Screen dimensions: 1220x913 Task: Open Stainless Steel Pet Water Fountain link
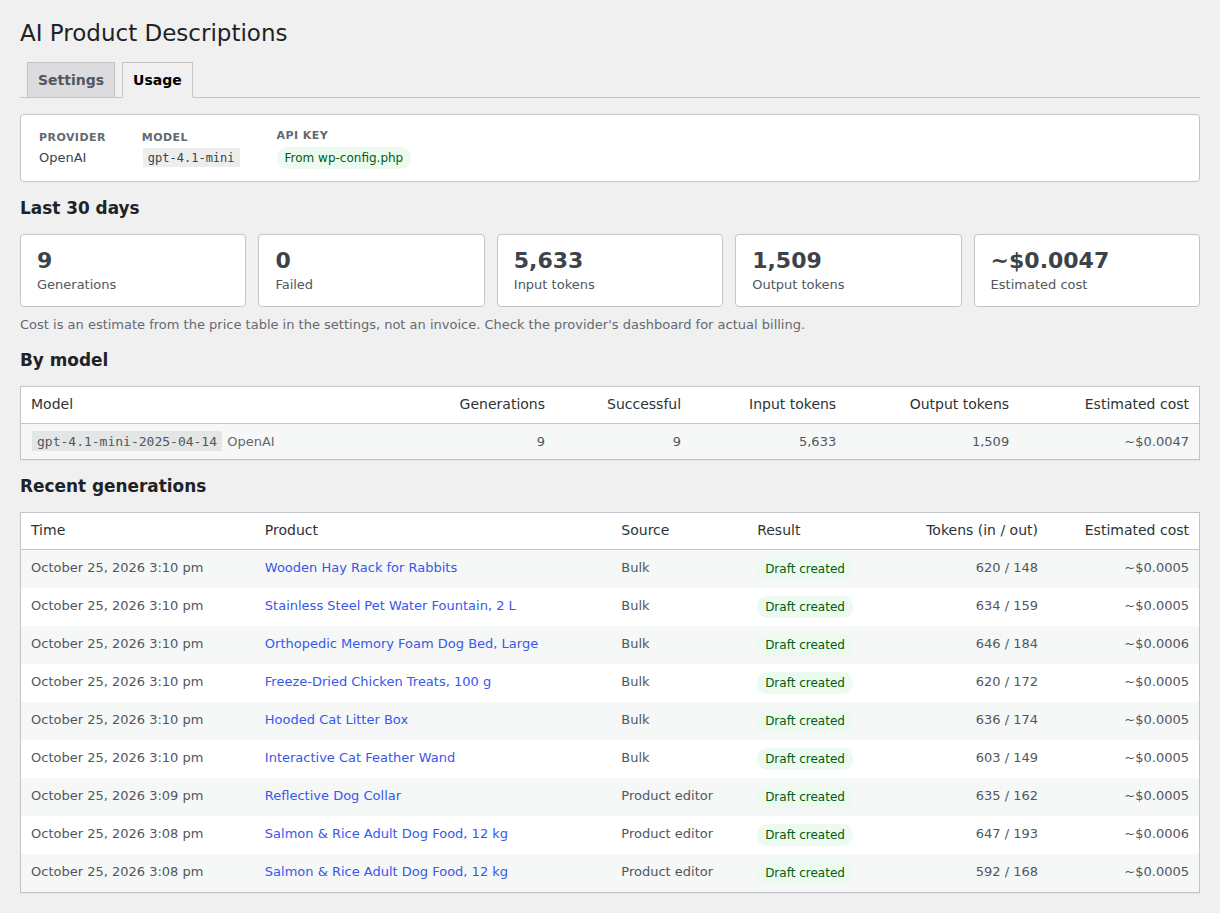(x=390, y=606)
